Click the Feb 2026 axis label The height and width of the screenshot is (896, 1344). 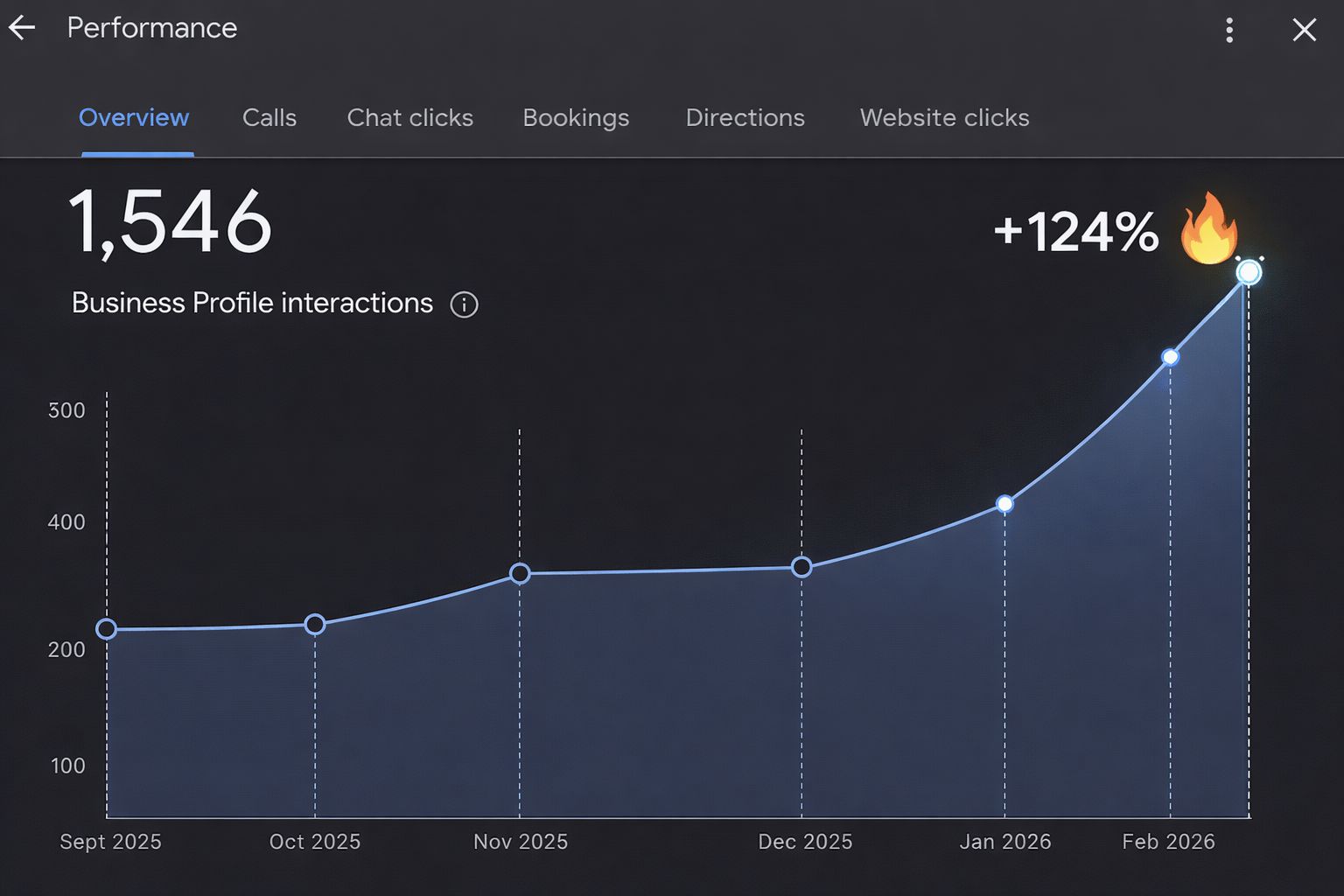coord(1168,841)
